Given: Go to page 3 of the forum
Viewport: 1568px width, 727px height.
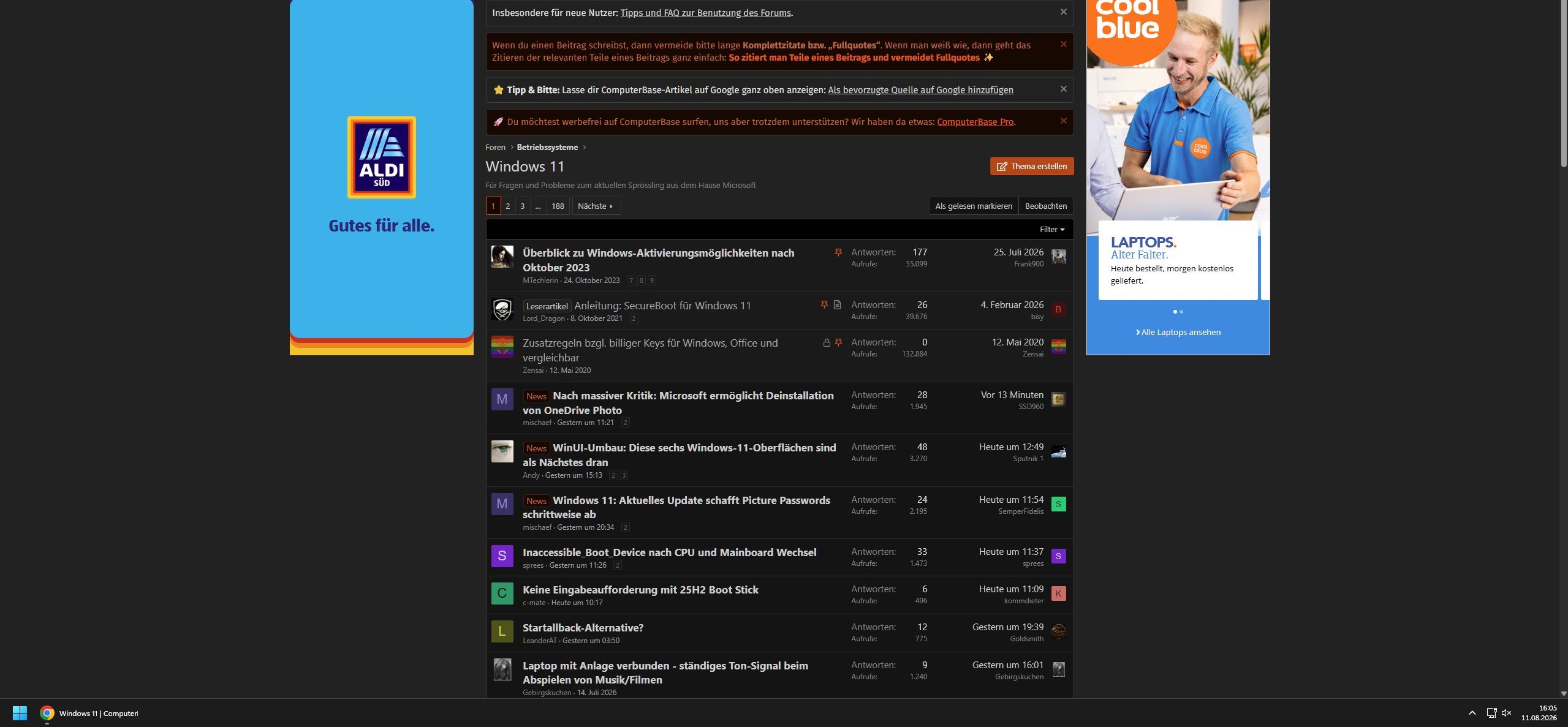Looking at the screenshot, I should (x=522, y=206).
